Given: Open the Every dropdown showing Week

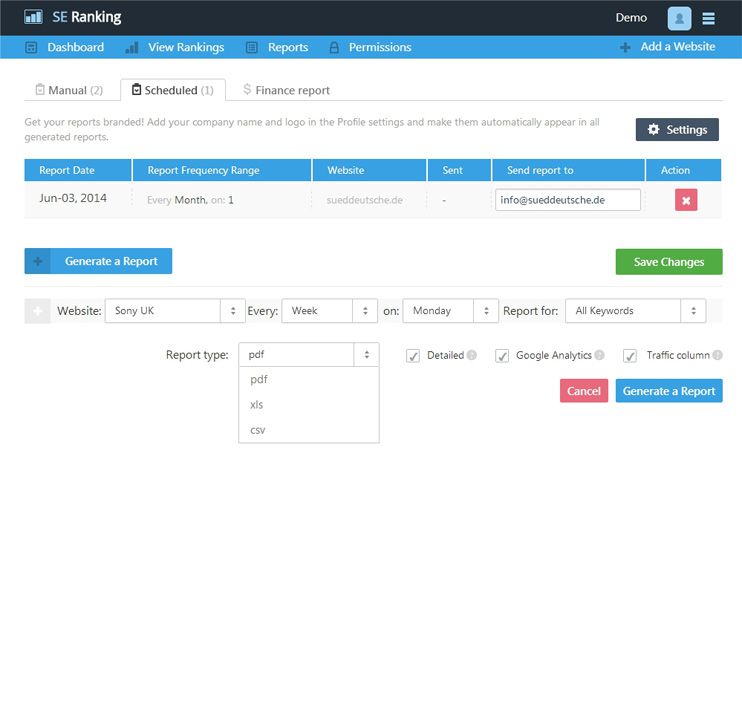Looking at the screenshot, I should tap(329, 311).
